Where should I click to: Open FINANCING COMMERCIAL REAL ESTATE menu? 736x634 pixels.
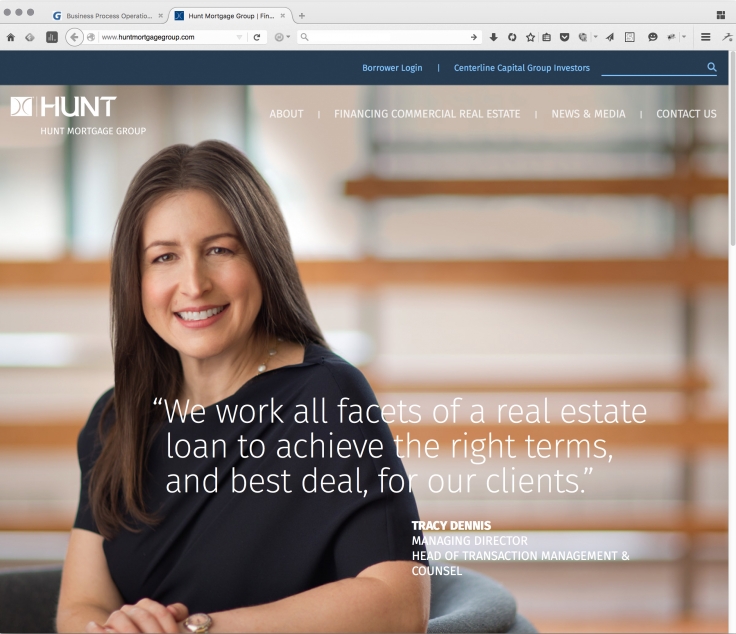pos(427,114)
